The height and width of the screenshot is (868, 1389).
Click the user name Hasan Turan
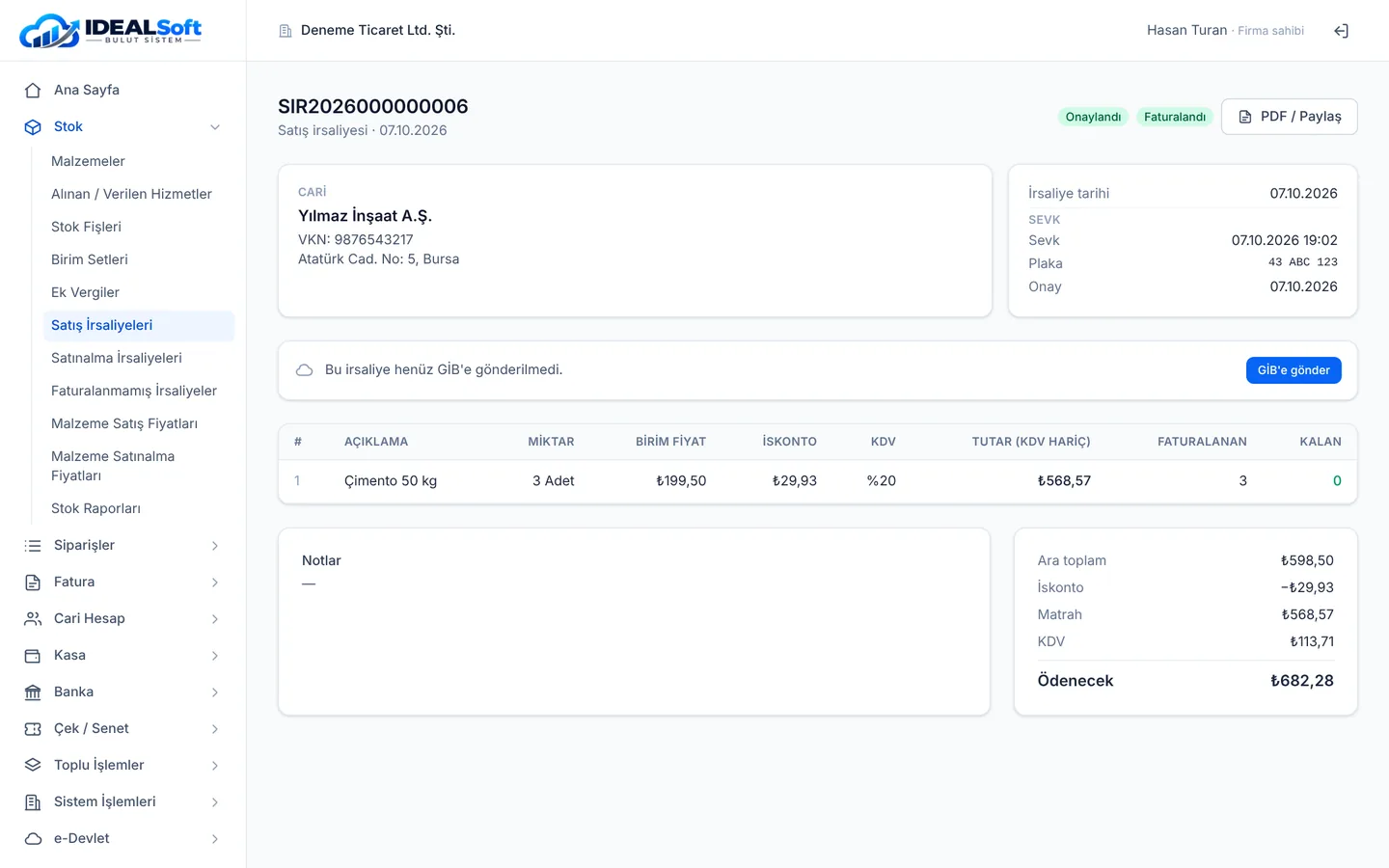(x=1186, y=30)
